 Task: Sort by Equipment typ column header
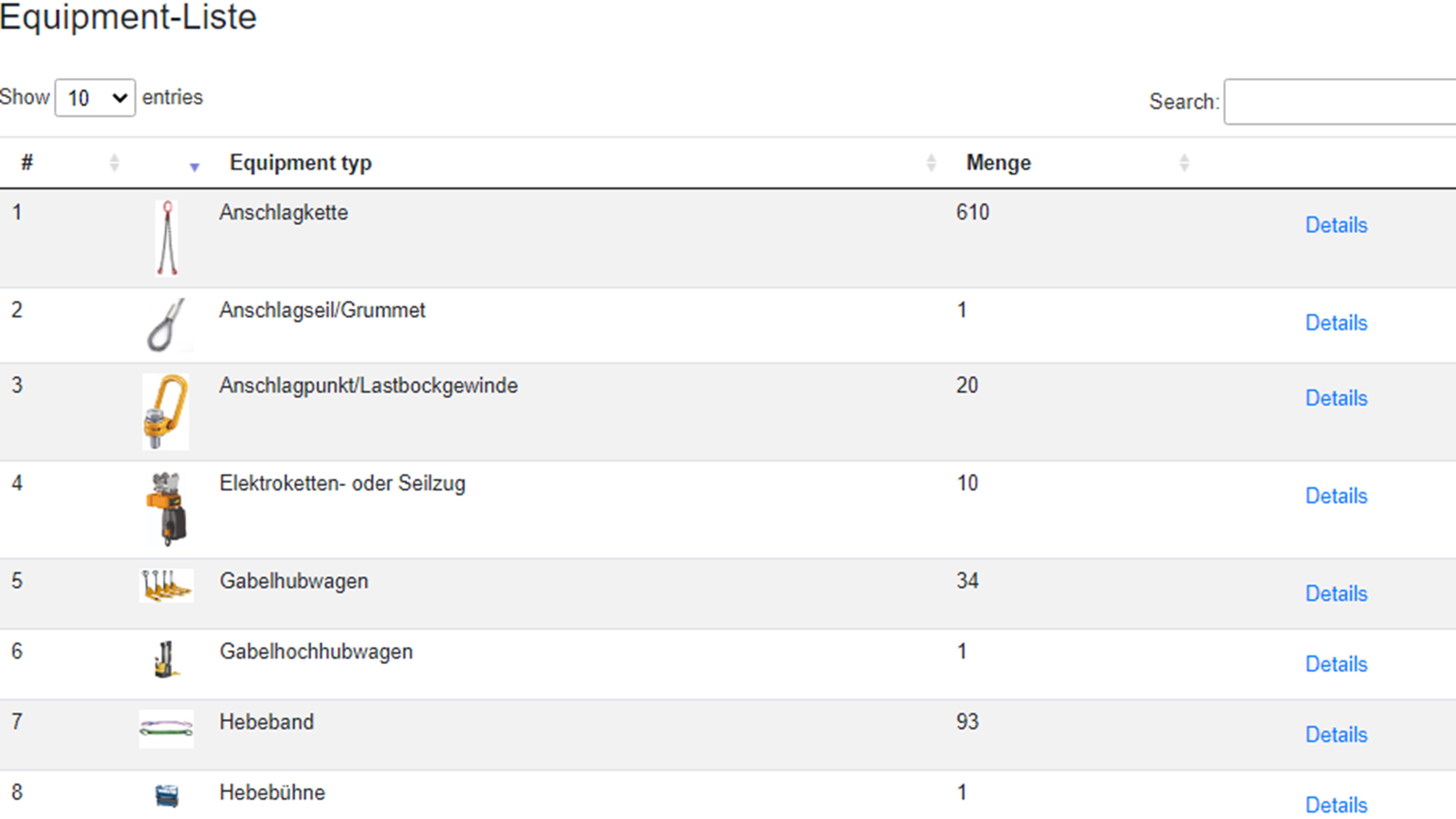pyautogui.click(x=300, y=163)
